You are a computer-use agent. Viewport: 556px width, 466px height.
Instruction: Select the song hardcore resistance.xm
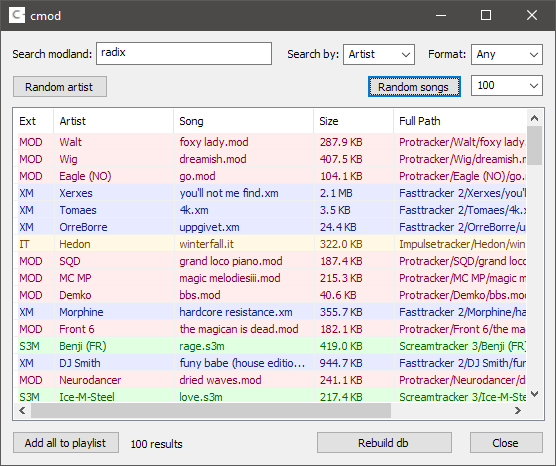[x=236, y=312]
